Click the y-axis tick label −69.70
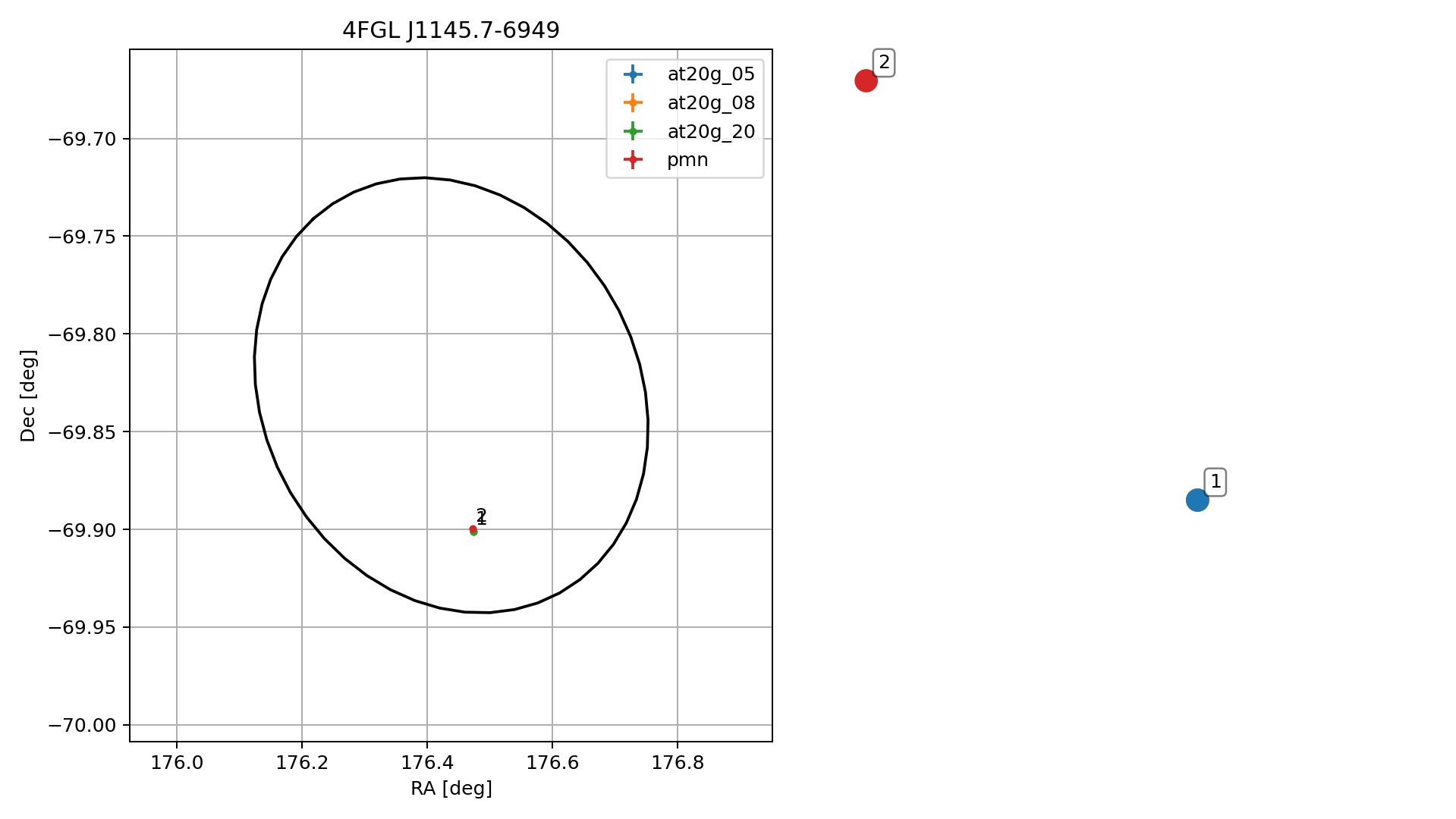Image resolution: width=1456 pixels, height=819 pixels. 82,140
